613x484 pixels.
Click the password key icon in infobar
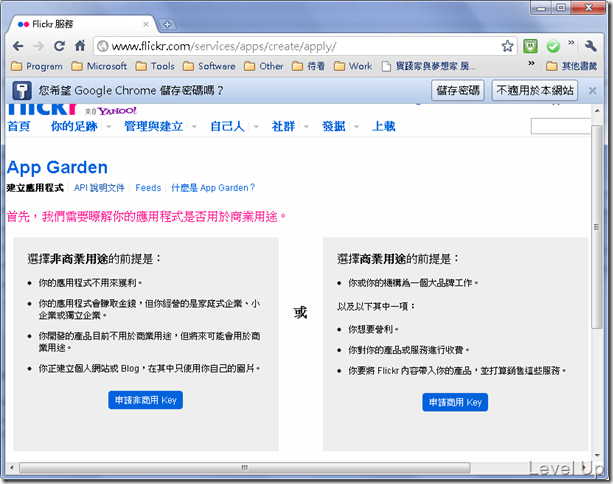(x=22, y=91)
